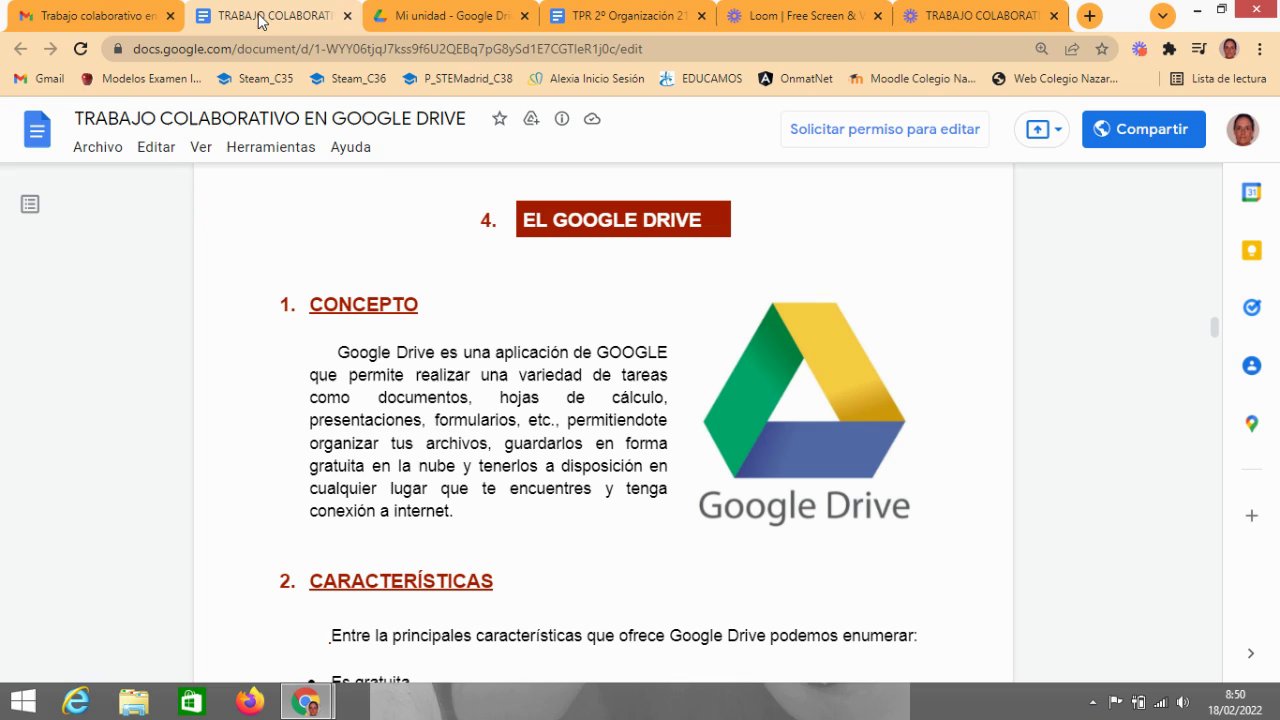
Task: Open the media controls icon
Action: point(1200,48)
